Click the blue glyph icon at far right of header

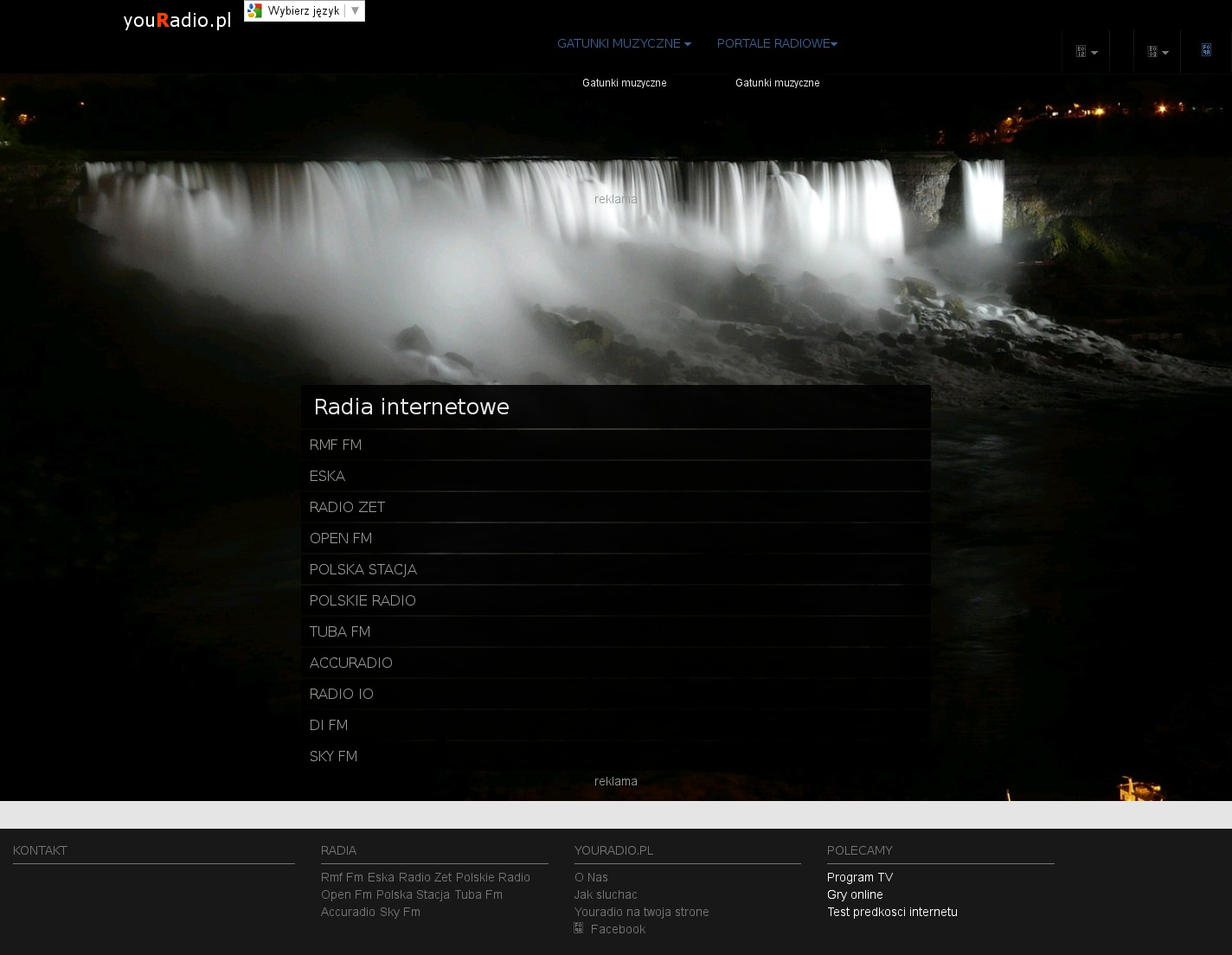coord(1206,49)
